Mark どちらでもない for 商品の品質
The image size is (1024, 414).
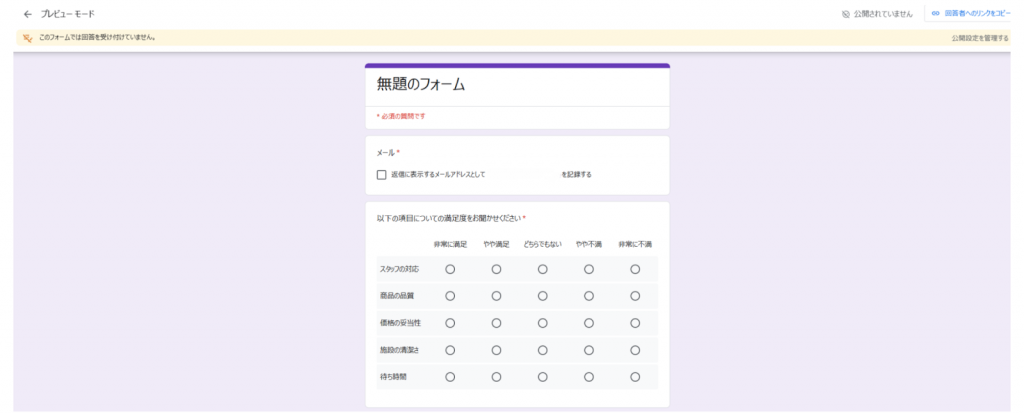tap(543, 296)
